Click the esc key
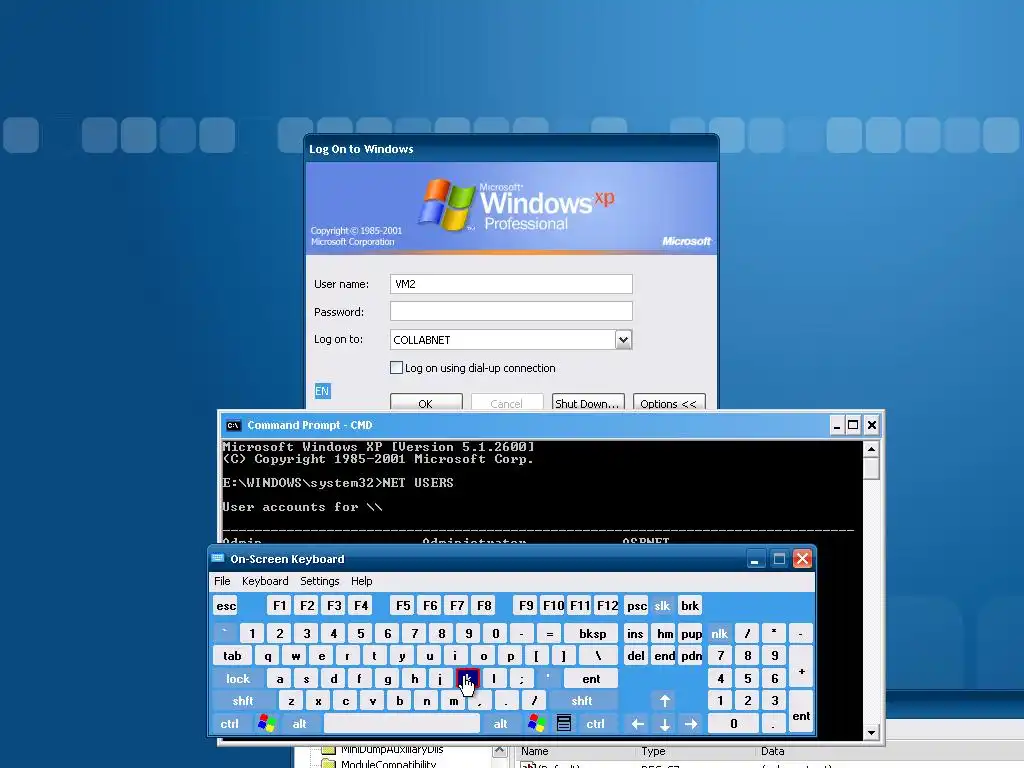The width and height of the screenshot is (1024, 768). tap(226, 605)
